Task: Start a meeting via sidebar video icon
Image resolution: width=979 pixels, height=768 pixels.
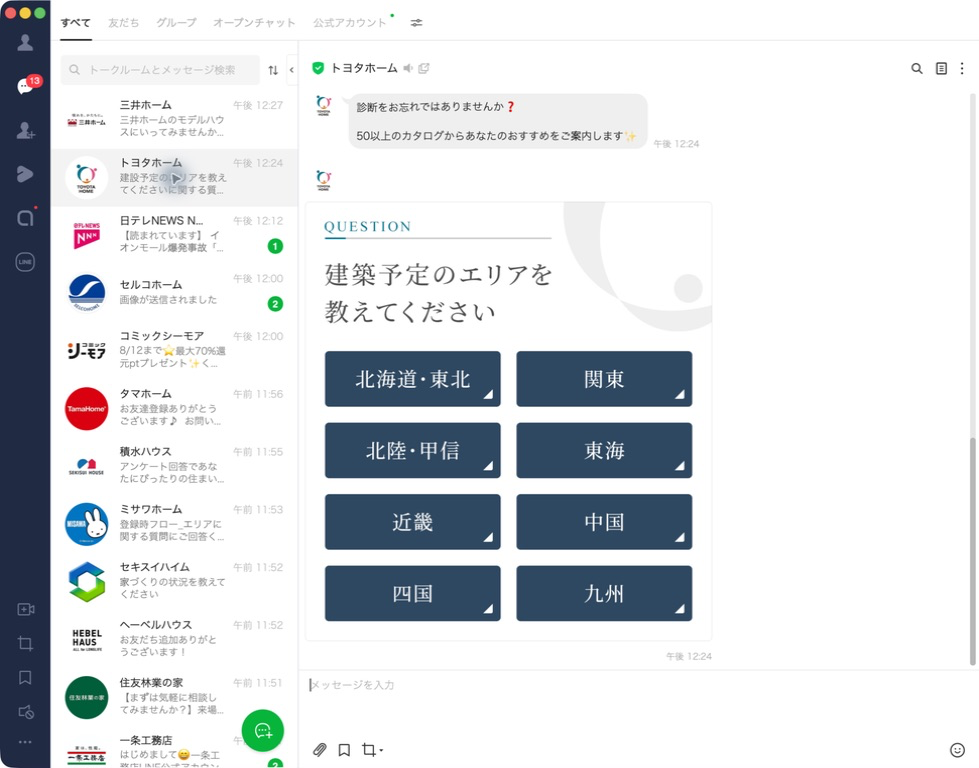Action: point(26,609)
